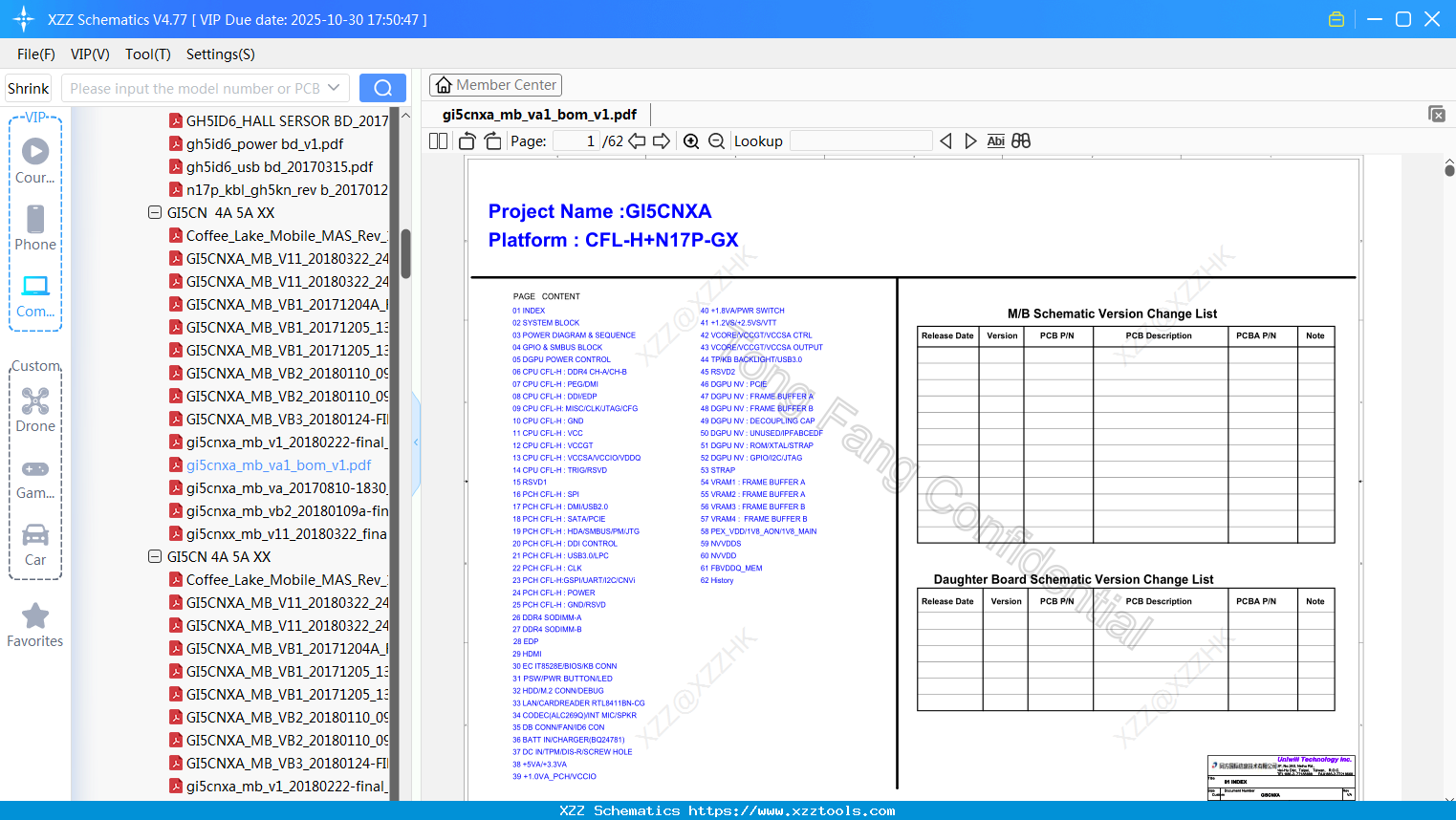Image resolution: width=1456 pixels, height=820 pixels.
Task: Click the blue search button
Action: (382, 88)
